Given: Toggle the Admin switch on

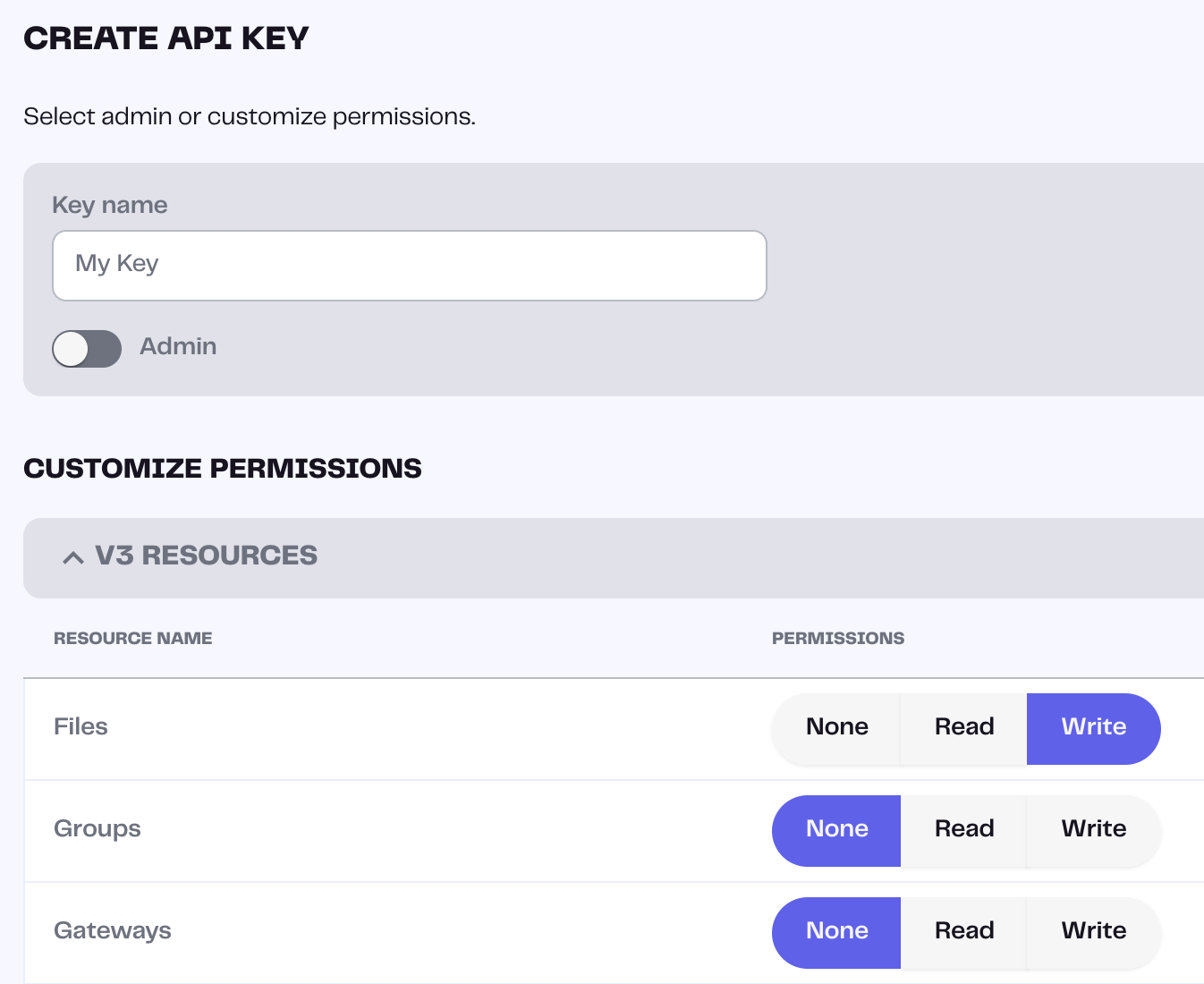Looking at the screenshot, I should (x=87, y=349).
